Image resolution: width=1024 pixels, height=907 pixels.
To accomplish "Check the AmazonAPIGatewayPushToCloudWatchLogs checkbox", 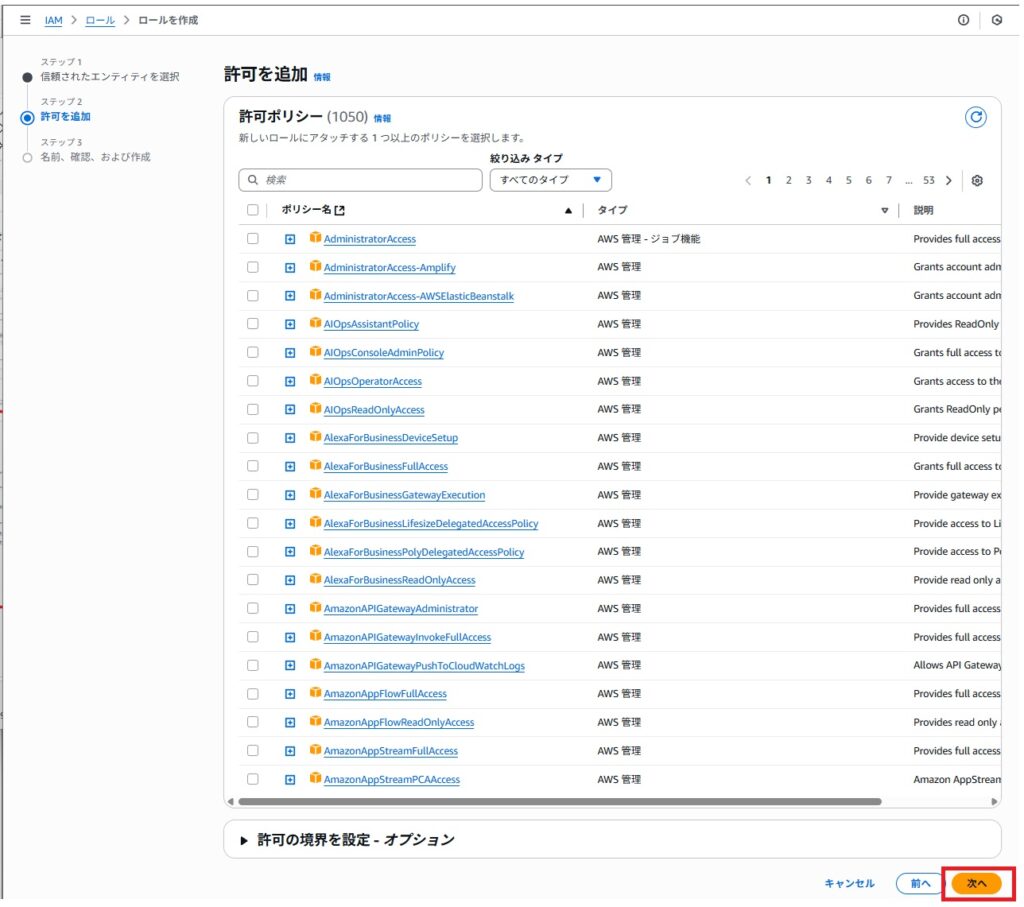I will [253, 665].
